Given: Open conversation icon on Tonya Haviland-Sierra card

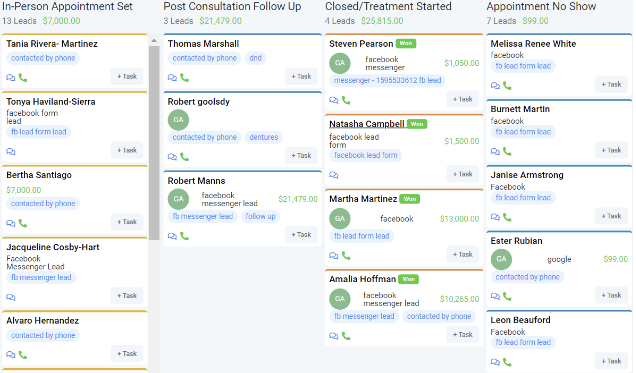Looking at the screenshot, I should pos(11,151).
